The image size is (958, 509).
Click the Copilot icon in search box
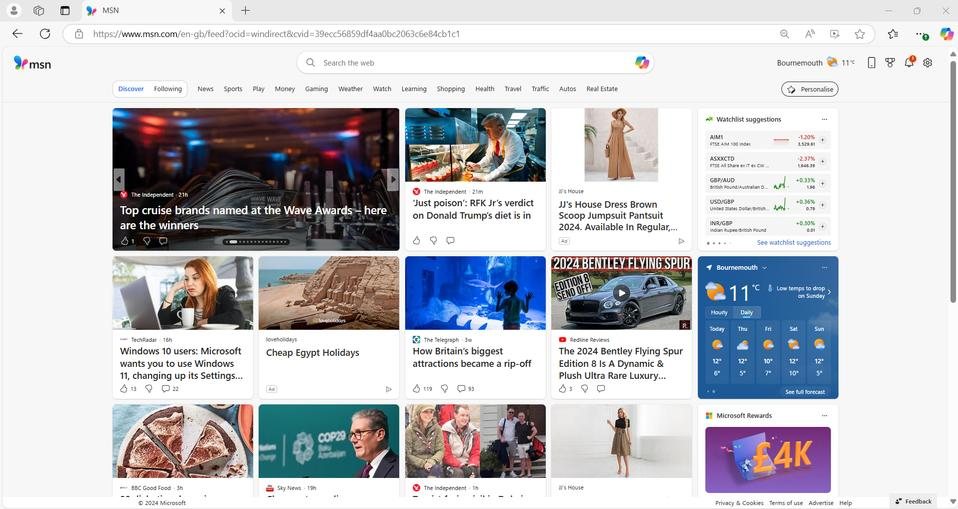642,62
